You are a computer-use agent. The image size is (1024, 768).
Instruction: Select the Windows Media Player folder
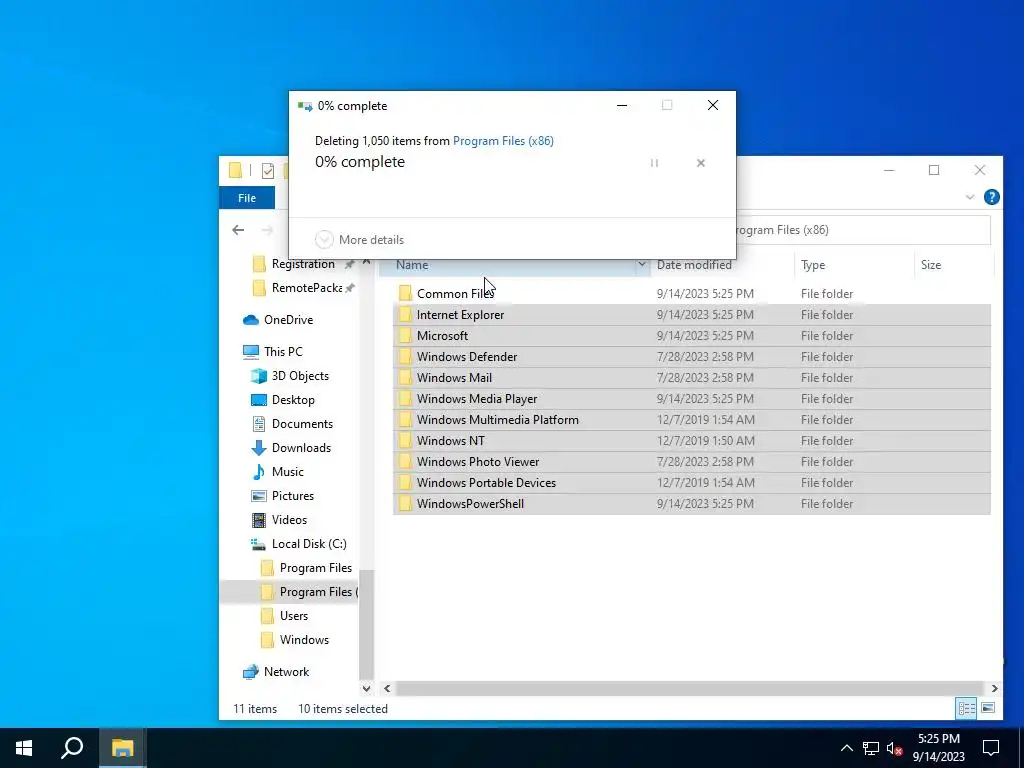coord(692,398)
